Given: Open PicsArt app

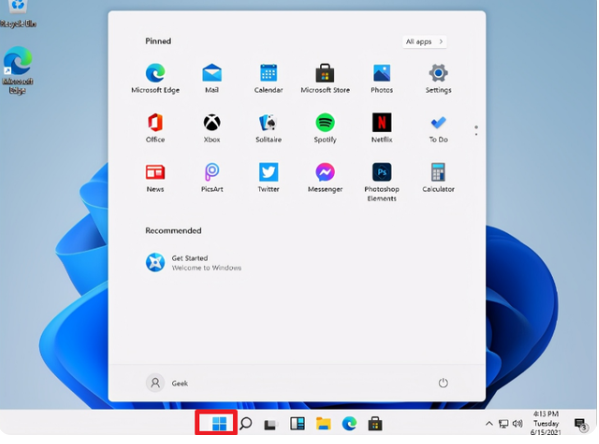Looking at the screenshot, I should click(212, 178).
